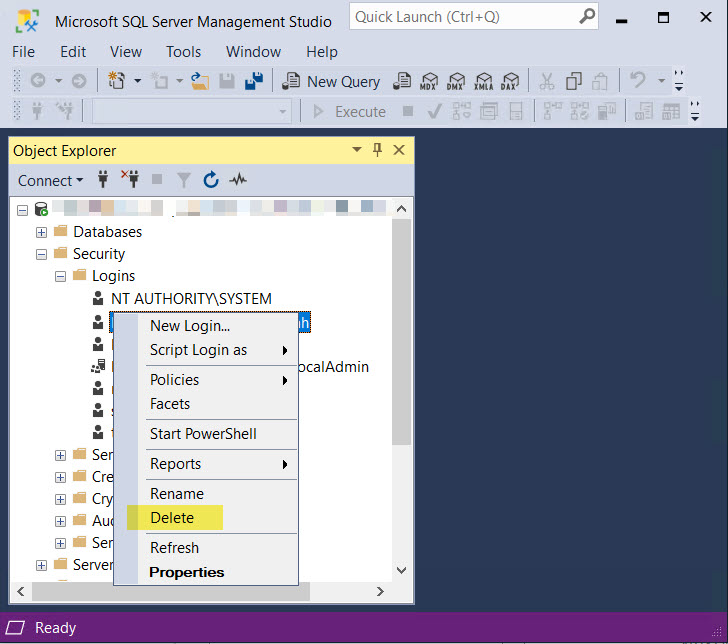The height and width of the screenshot is (644, 728).
Task: Click the Activity Monitor icon
Action: 238,179
